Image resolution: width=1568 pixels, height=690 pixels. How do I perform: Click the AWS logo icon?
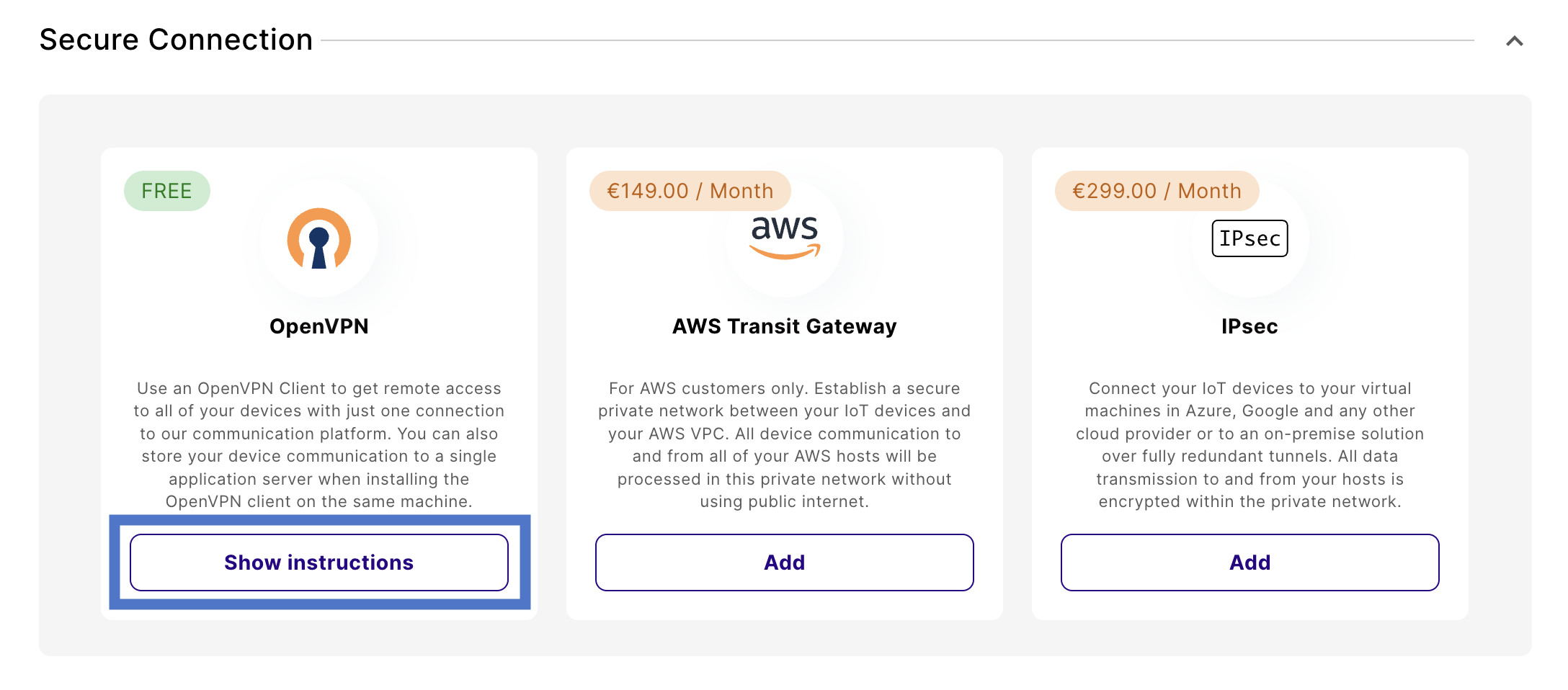click(785, 235)
